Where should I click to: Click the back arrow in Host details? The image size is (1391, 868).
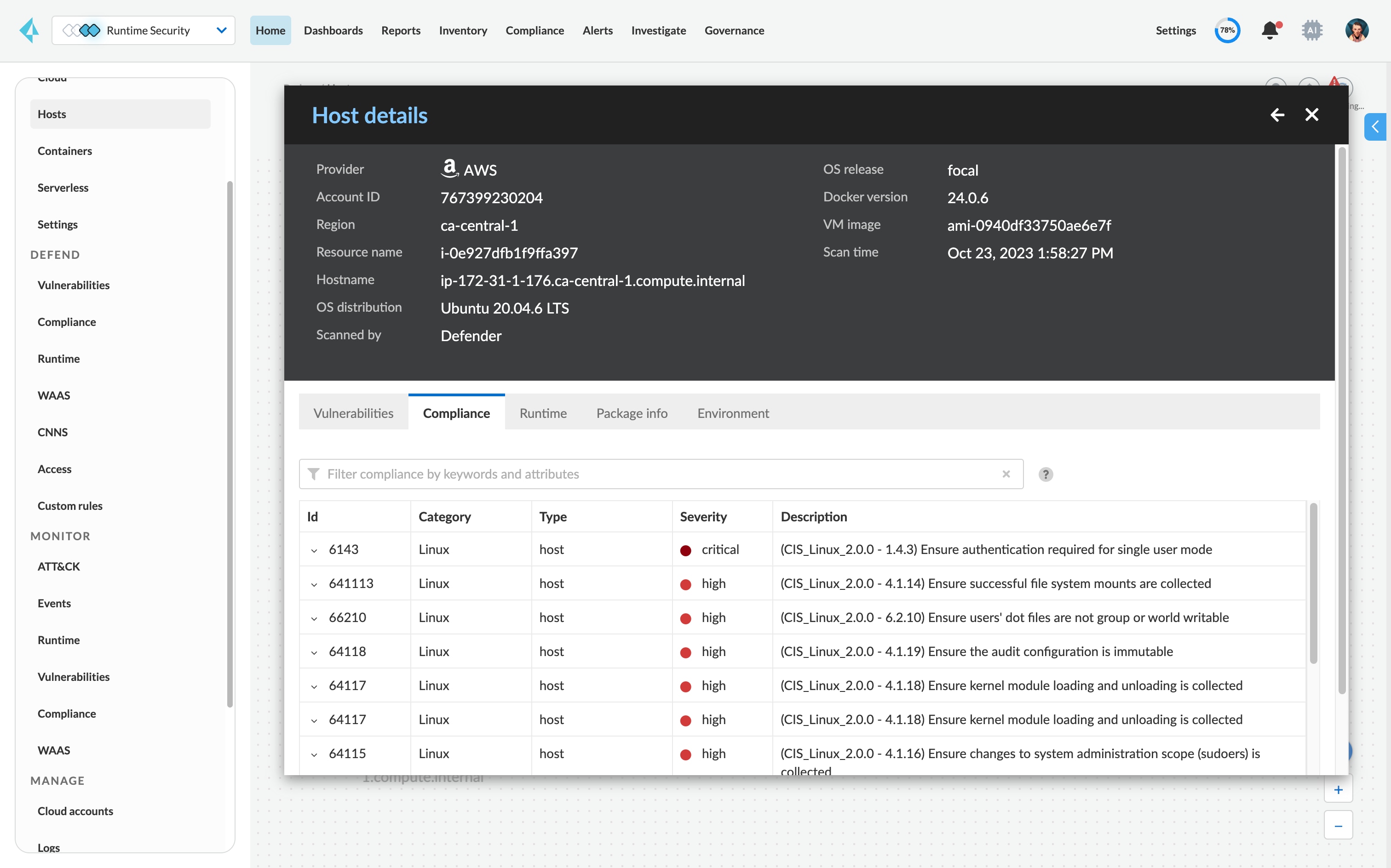(1277, 115)
